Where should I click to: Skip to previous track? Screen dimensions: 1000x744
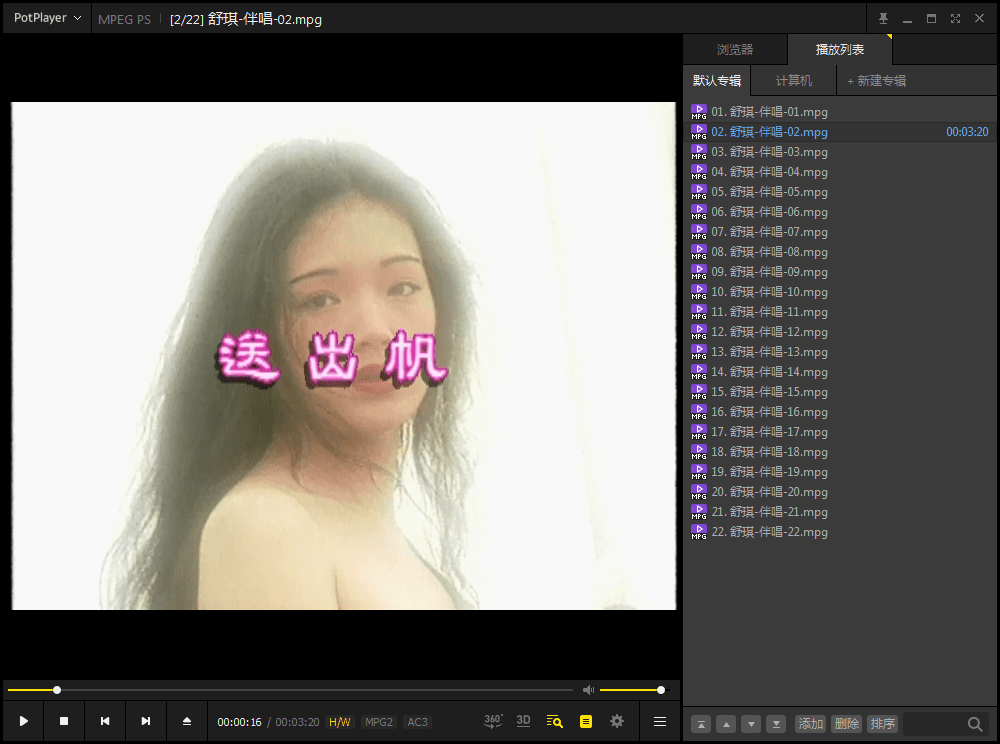point(105,721)
